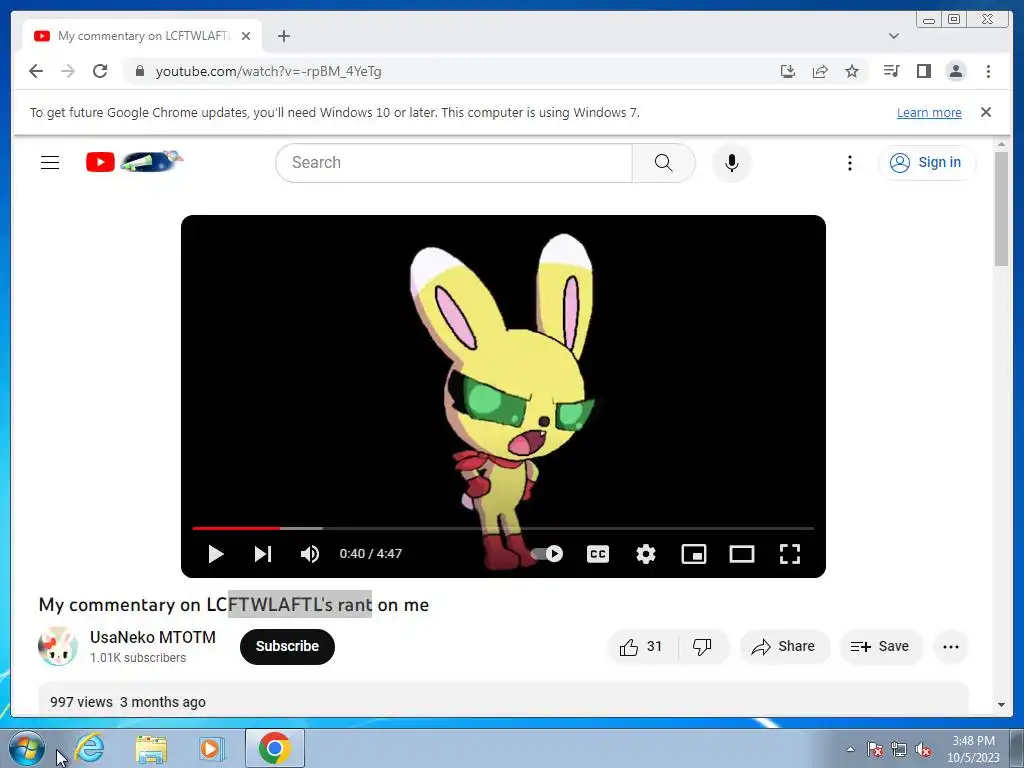
Task: Enable theater mode
Action: click(x=742, y=554)
